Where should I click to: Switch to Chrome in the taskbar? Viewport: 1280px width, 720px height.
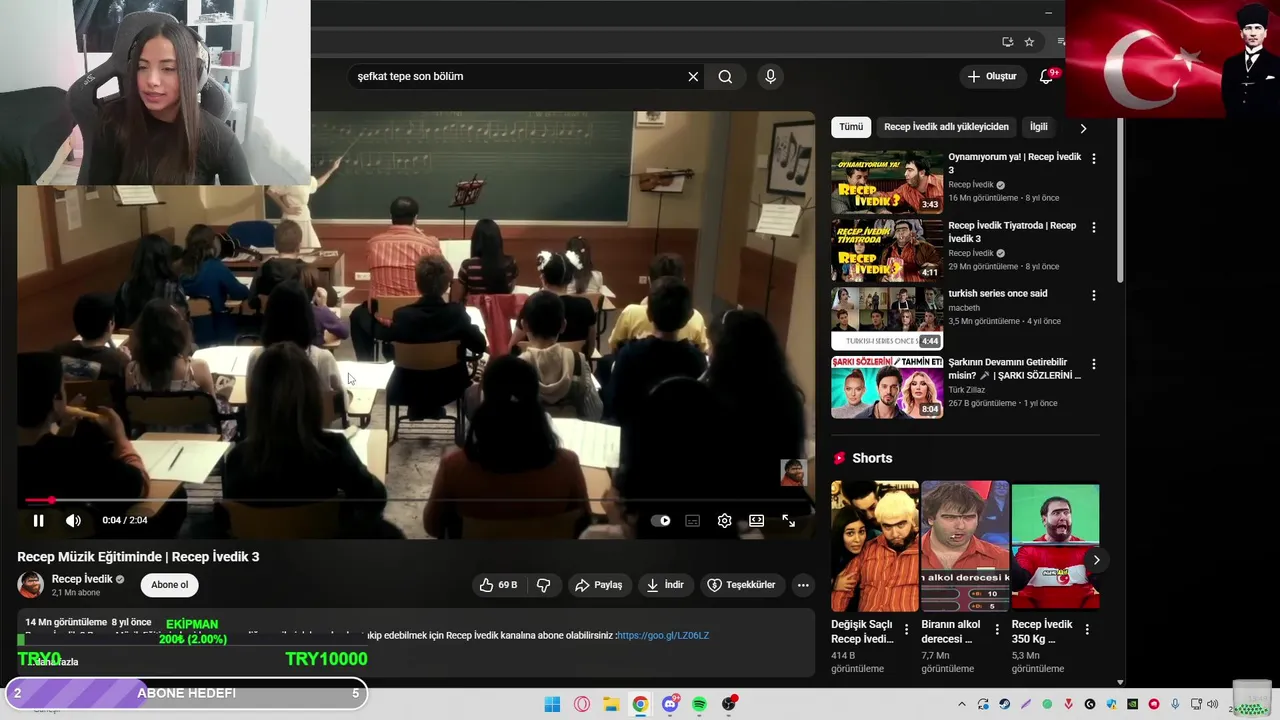(640, 704)
